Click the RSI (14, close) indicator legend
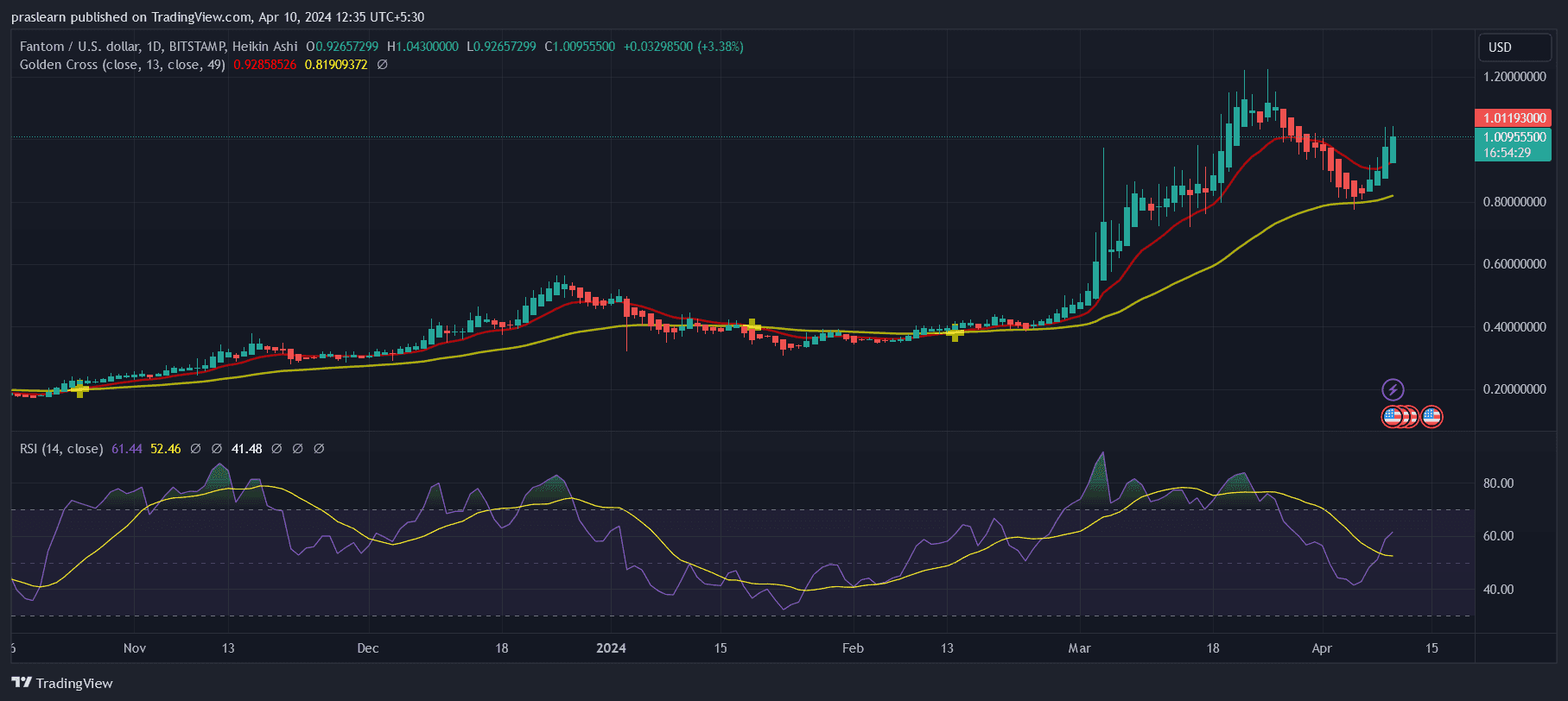 61,449
